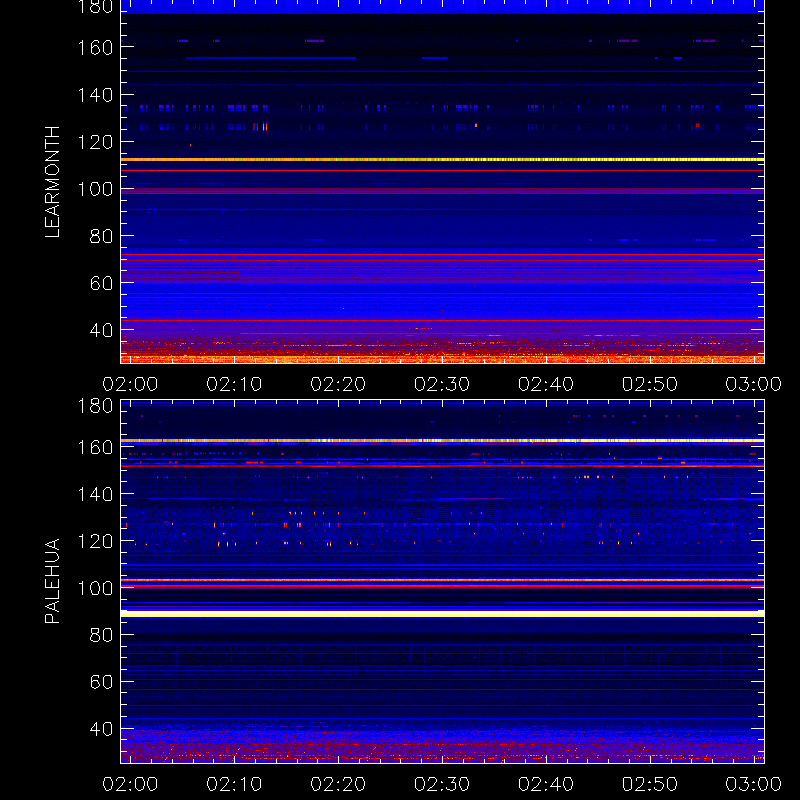The image size is (800, 800).
Task: Click time label 02:00 under the Learmonth plot
Action: coord(130,384)
